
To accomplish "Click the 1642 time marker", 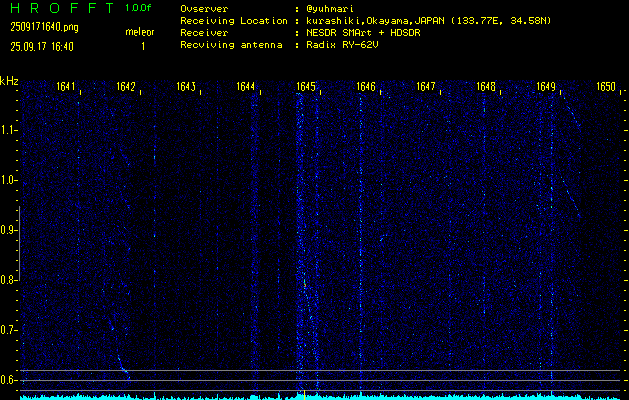I will (x=126, y=86).
